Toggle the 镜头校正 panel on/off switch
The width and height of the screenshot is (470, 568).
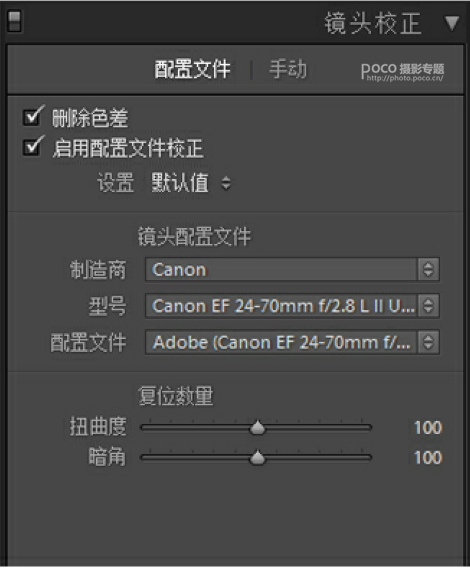point(14,21)
